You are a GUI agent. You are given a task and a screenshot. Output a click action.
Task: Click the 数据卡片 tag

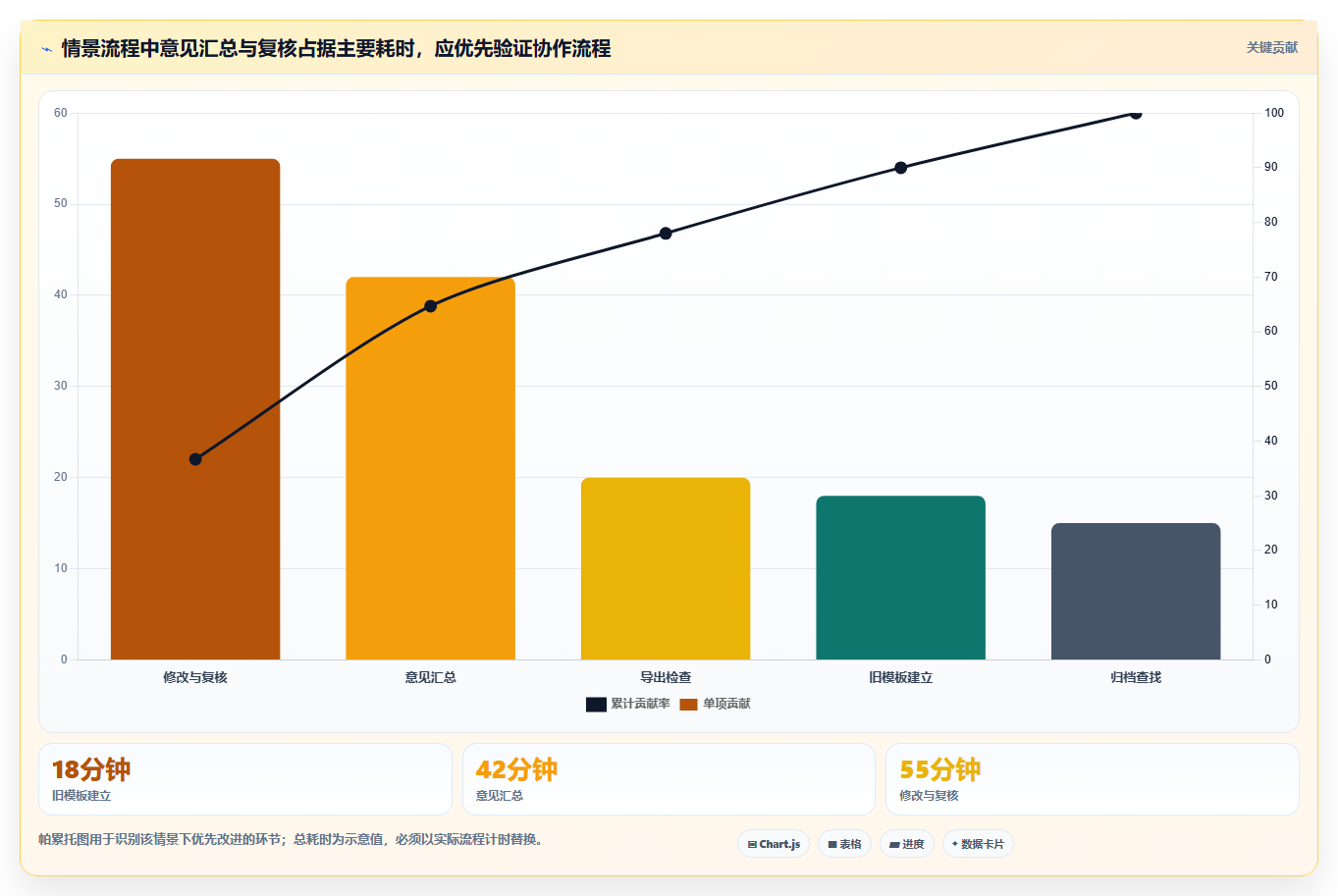click(x=978, y=844)
